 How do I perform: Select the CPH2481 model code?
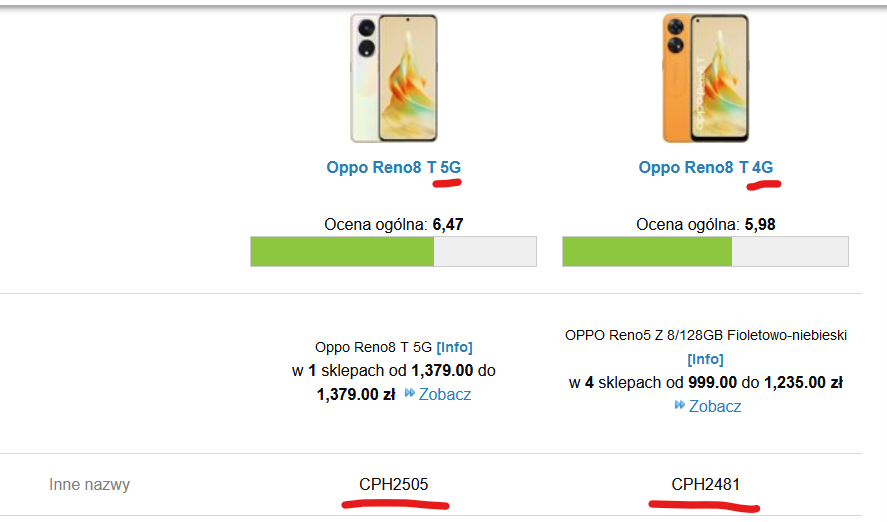[705, 485]
